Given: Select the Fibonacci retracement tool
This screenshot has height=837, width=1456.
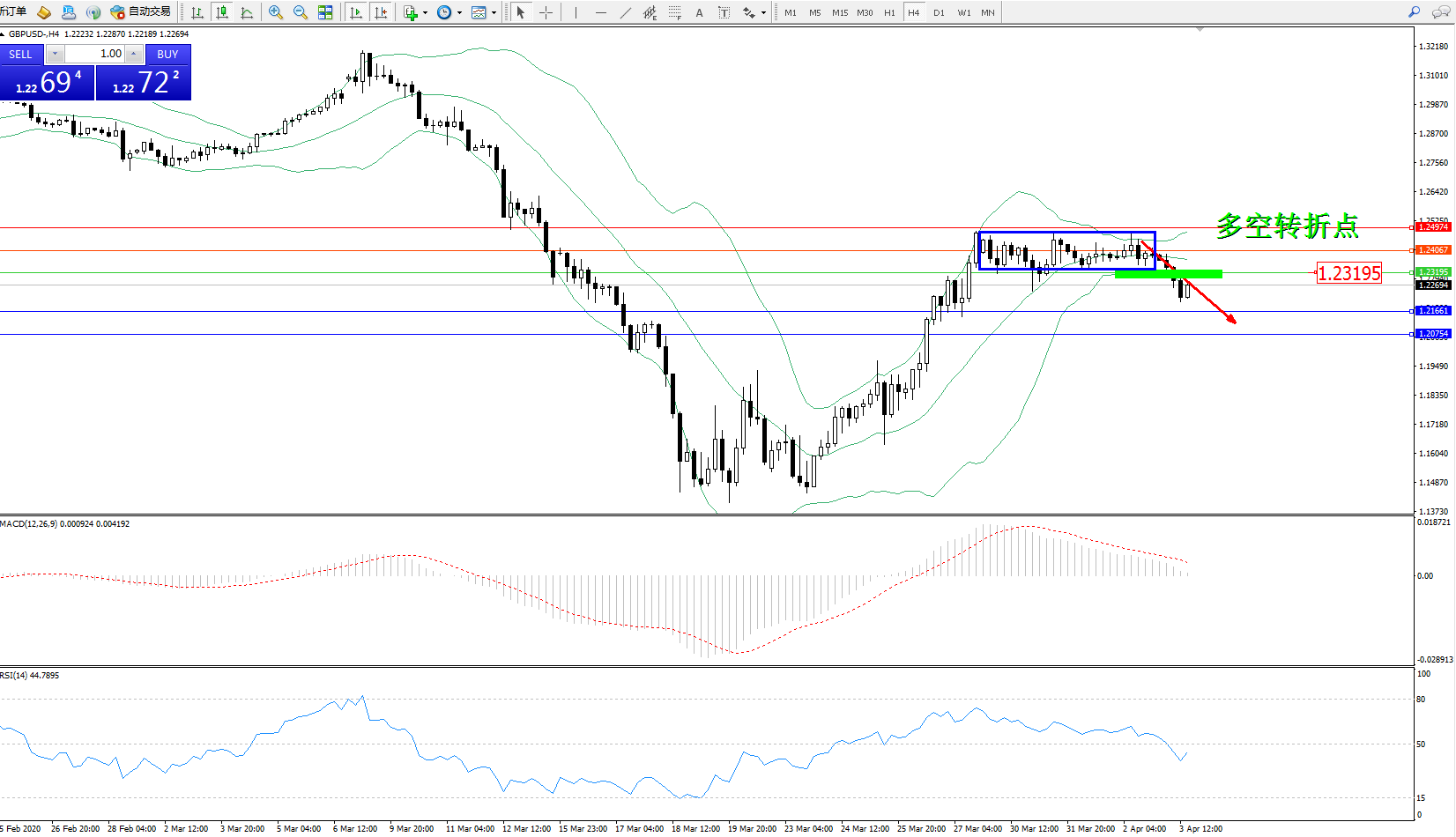Looking at the screenshot, I should pyautogui.click(x=674, y=12).
